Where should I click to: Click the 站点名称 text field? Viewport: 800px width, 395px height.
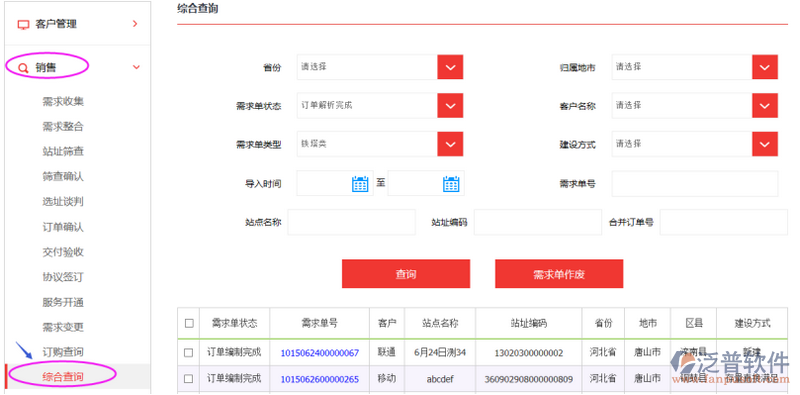click(x=352, y=222)
